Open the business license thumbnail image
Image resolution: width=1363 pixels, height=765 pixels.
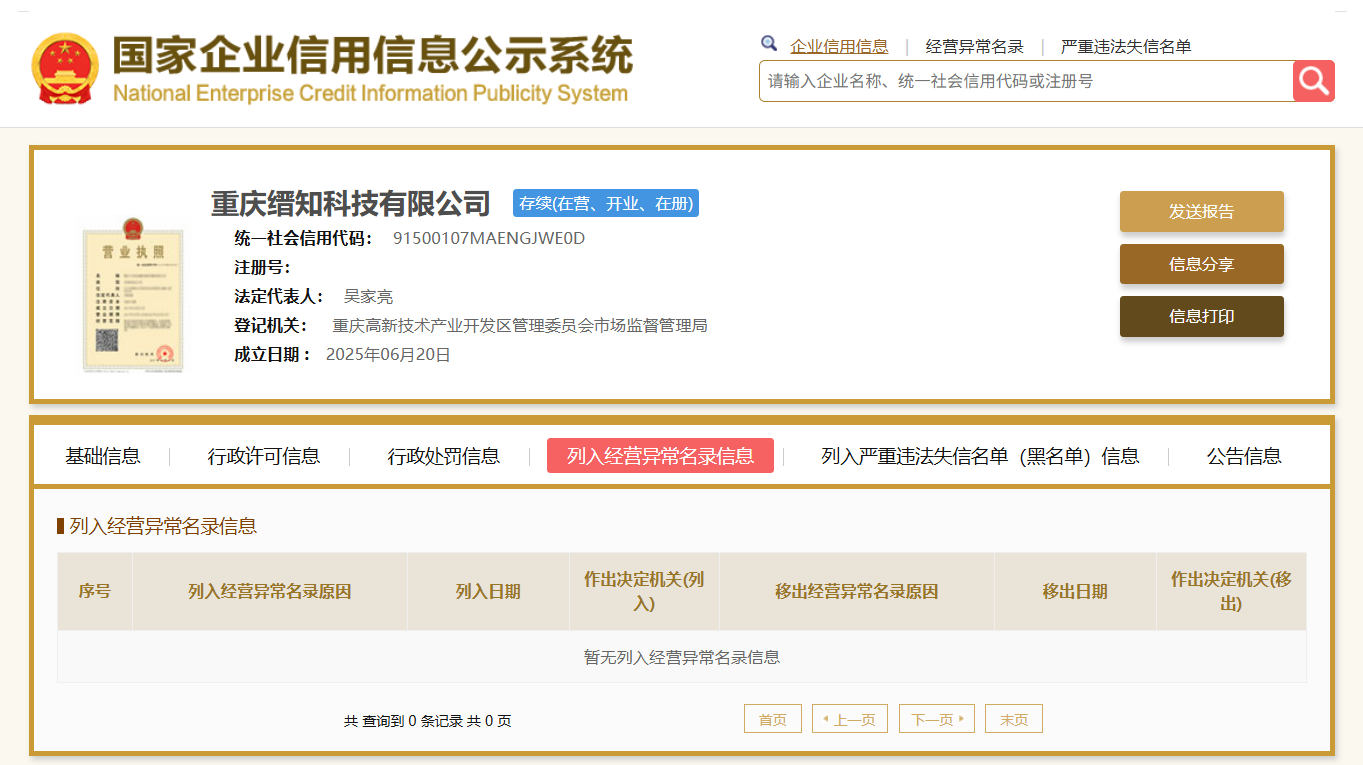[133, 295]
